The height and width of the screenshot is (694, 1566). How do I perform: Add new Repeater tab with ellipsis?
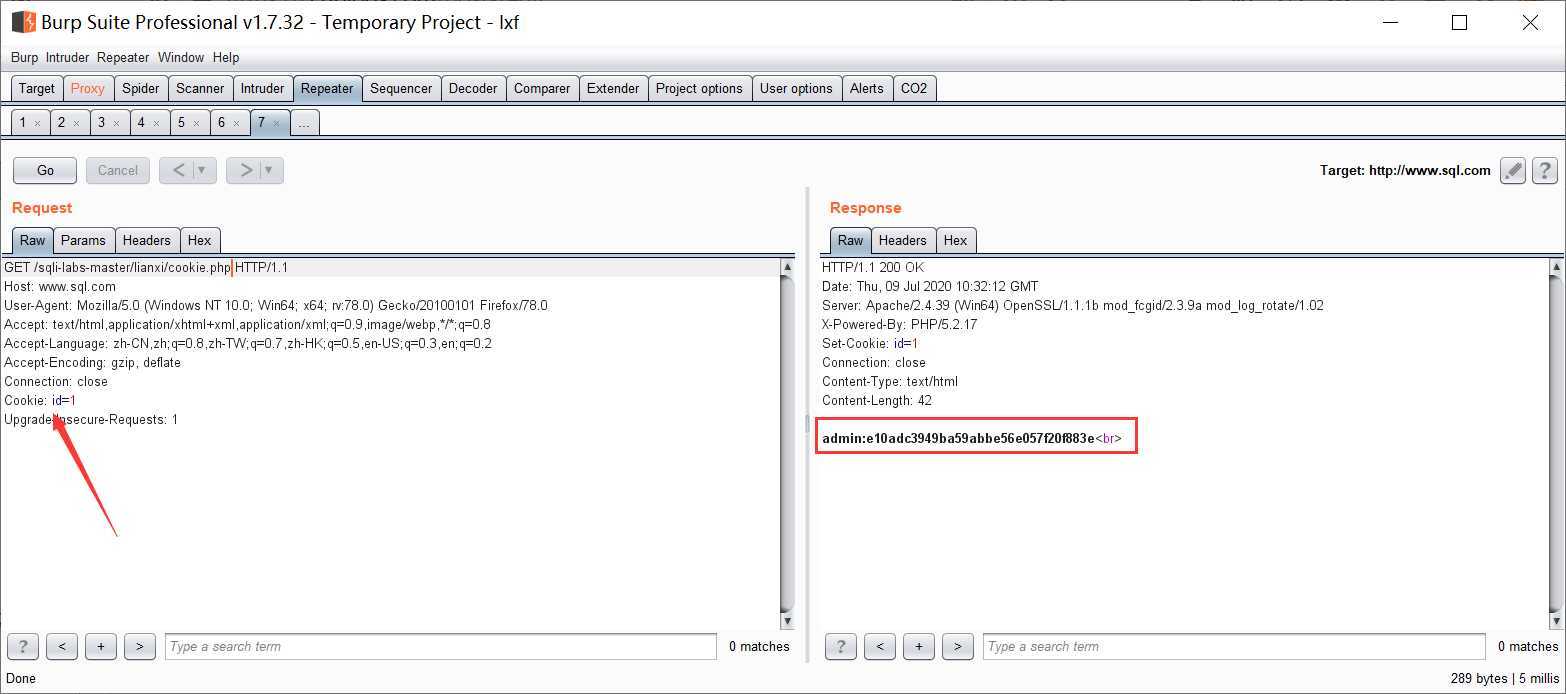pos(304,123)
